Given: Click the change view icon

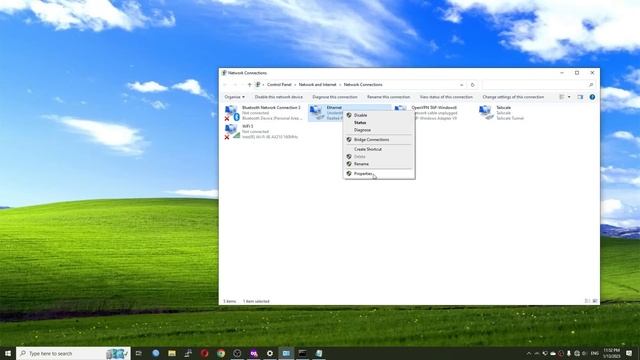Looking at the screenshot, I should click(562, 97).
